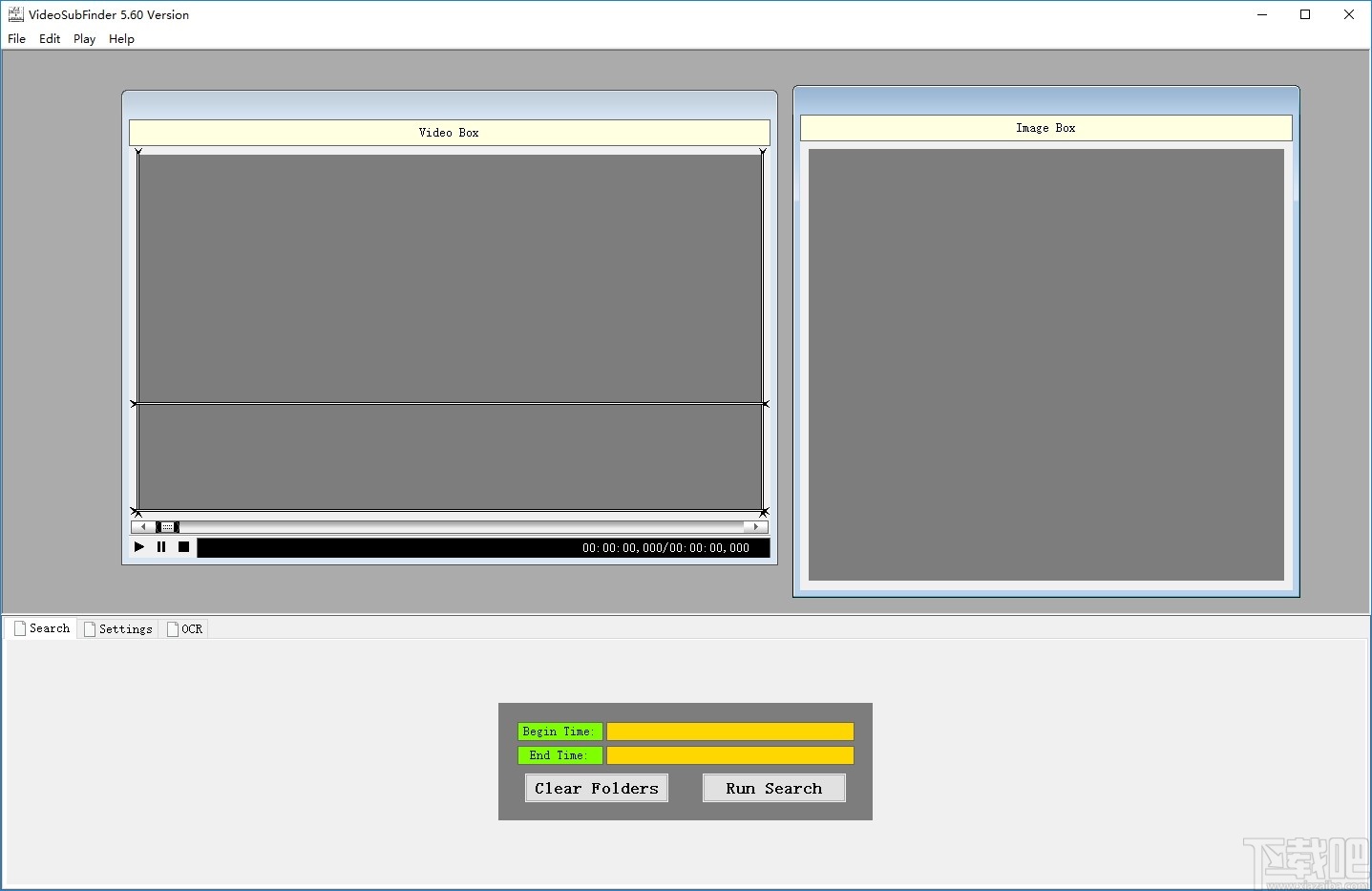Screen dimensions: 1372x891
Task: Click the top-right crop corner marker
Action: click(763, 151)
